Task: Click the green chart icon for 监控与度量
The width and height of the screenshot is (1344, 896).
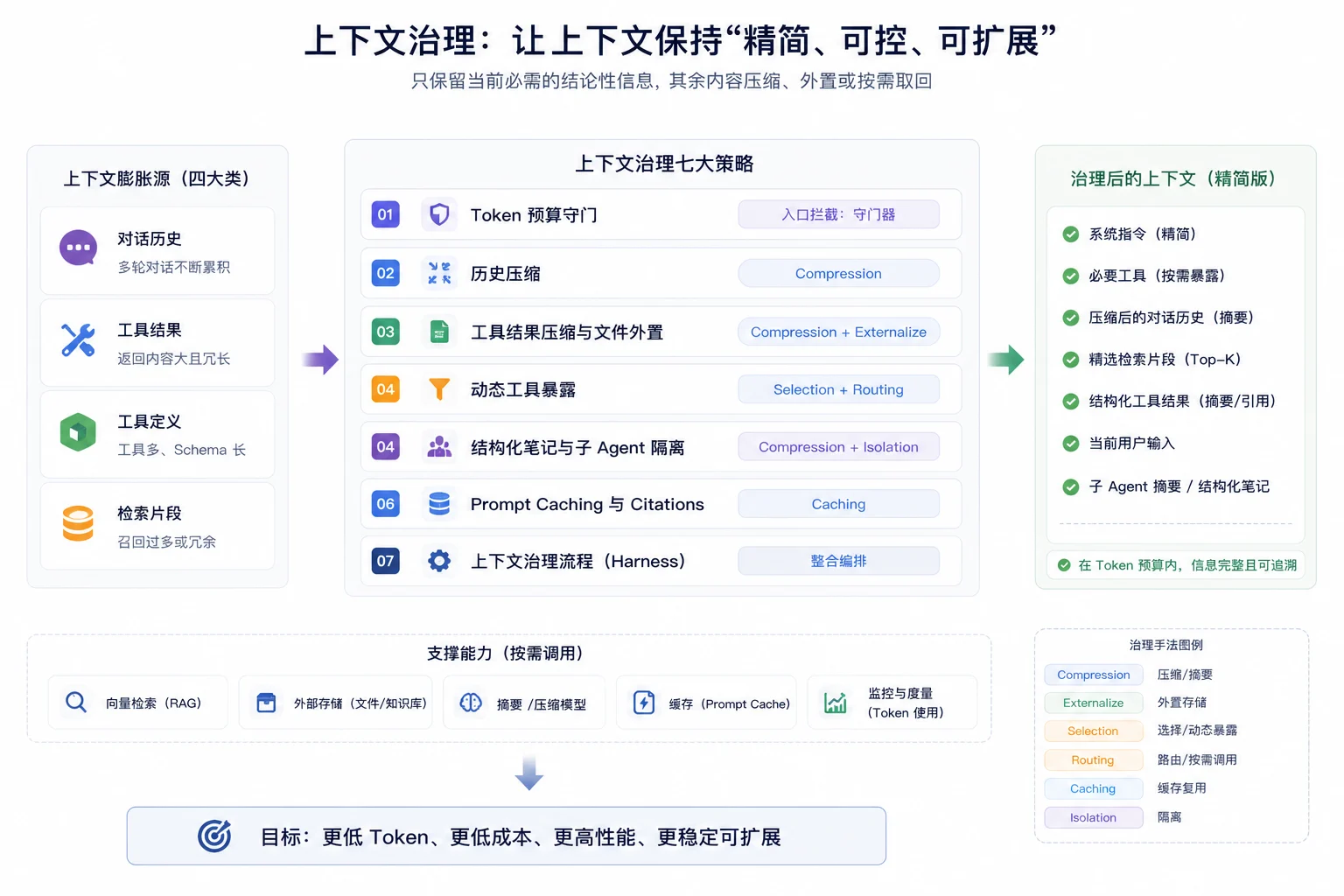Action: (x=836, y=703)
